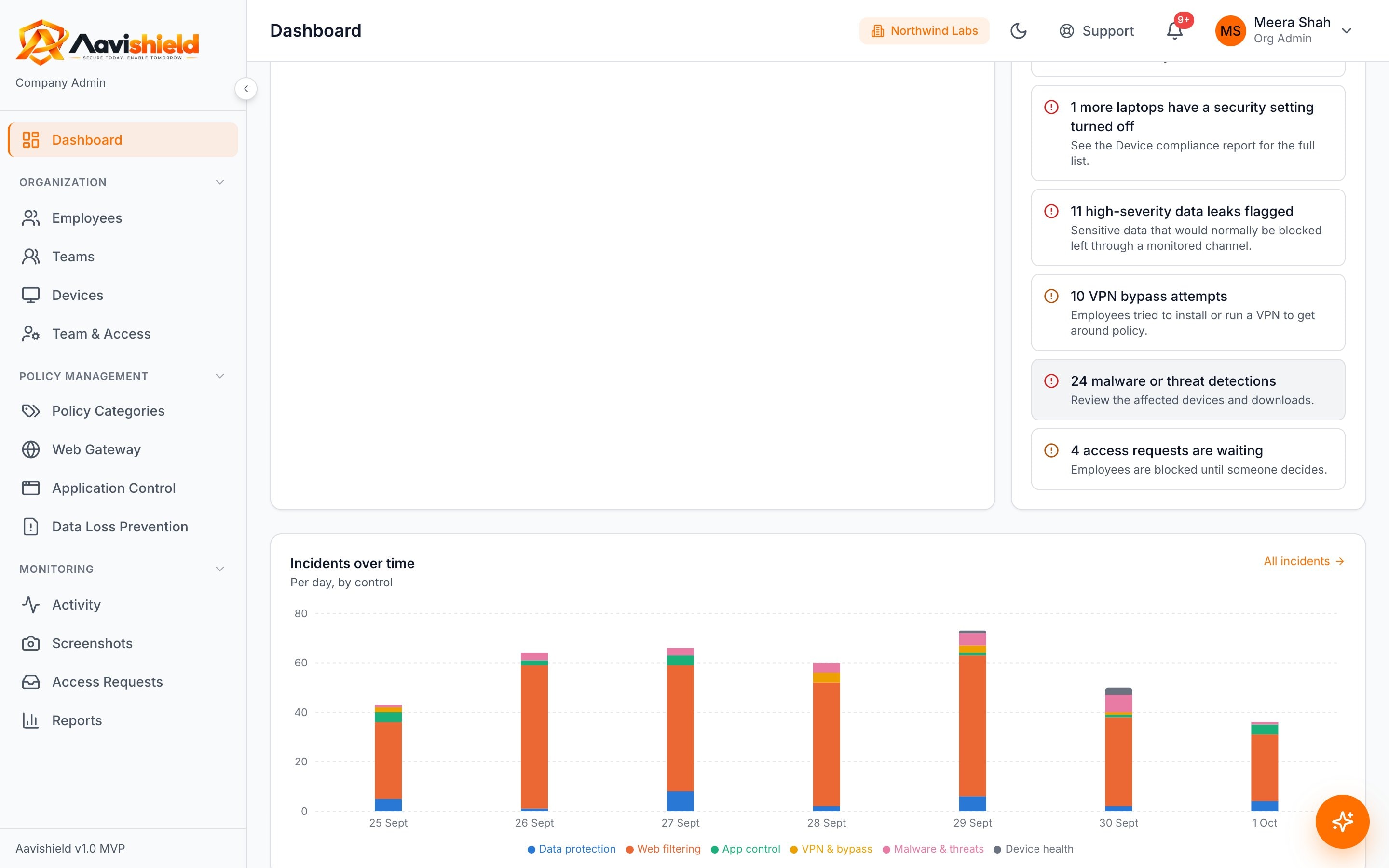Collapse the sidebar with the arrow button
Viewport: 1389px width, 868px height.
(x=245, y=89)
